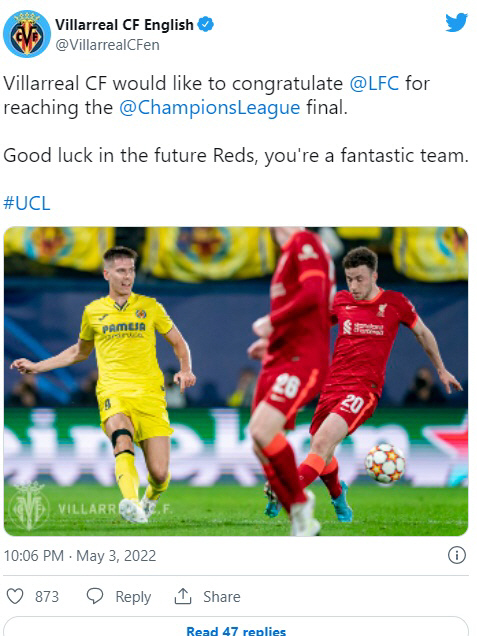The image size is (477, 636).
Task: Open the #UCL hashtag link
Action: [x=27, y=203]
